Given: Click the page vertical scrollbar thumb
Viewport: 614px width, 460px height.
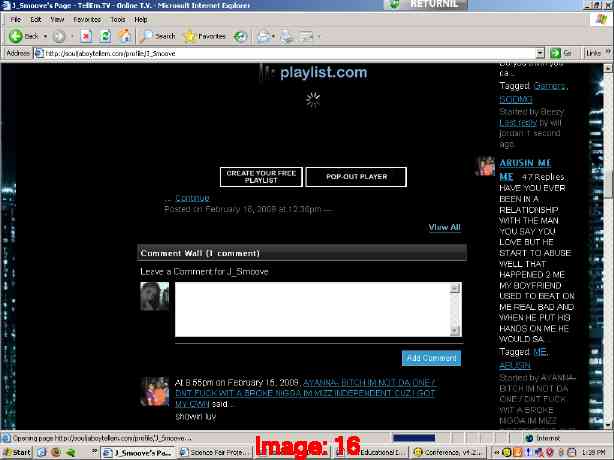Looking at the screenshot, I should click(608, 183).
